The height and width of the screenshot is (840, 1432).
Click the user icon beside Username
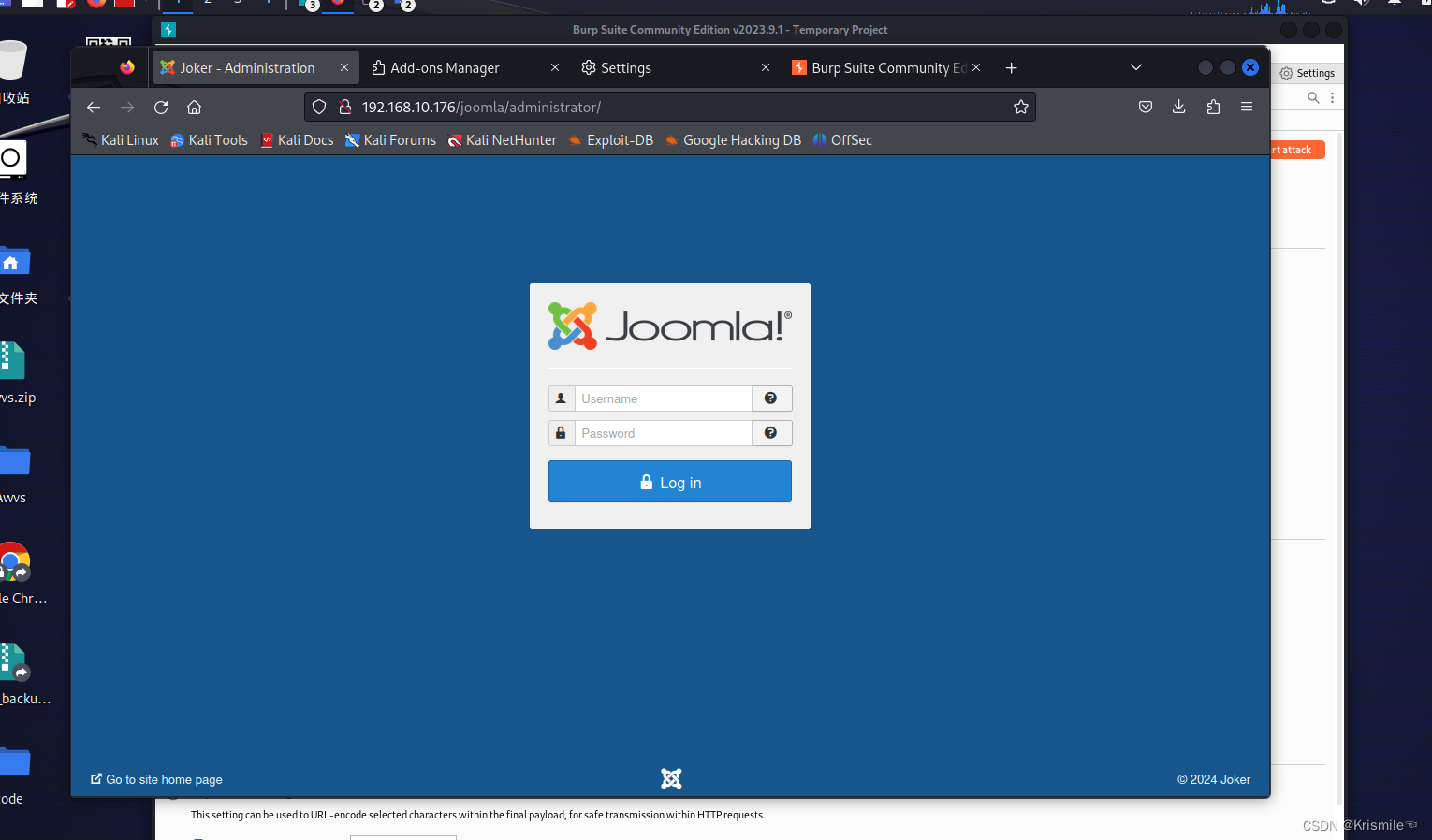pos(562,398)
